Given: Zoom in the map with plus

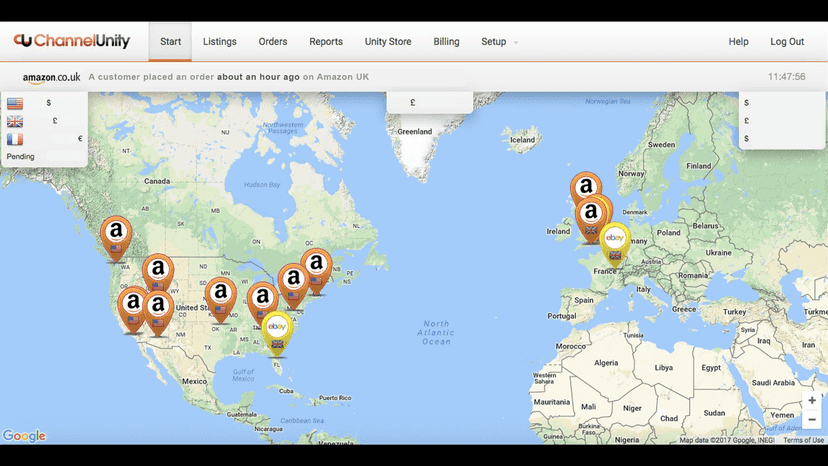Looking at the screenshot, I should [812, 400].
